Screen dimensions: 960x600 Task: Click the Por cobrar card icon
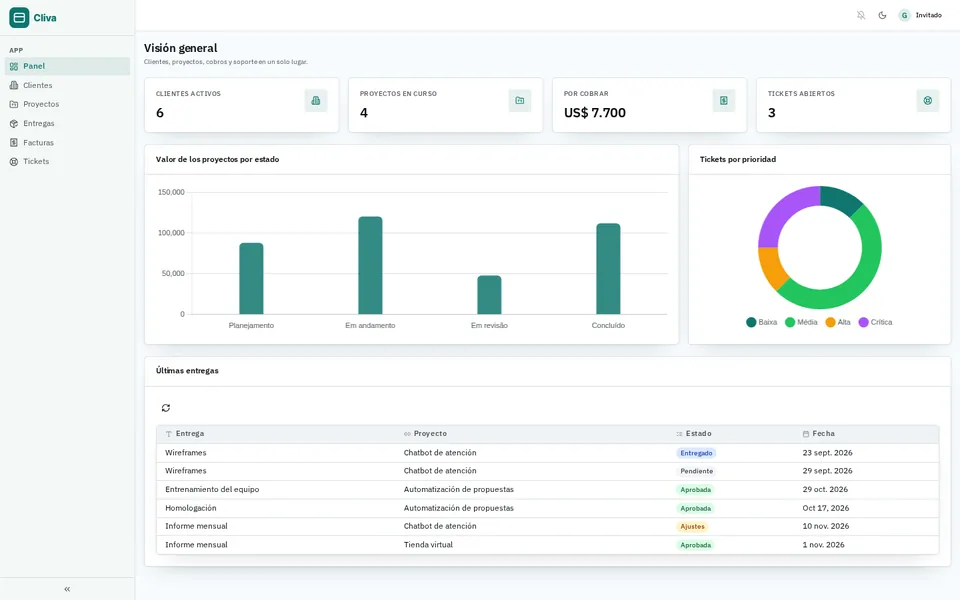pyautogui.click(x=724, y=100)
